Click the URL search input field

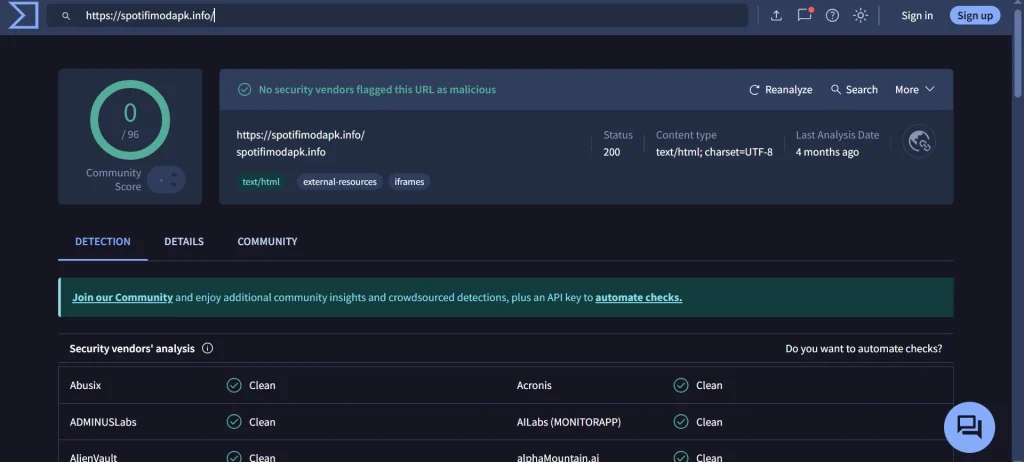(397, 16)
